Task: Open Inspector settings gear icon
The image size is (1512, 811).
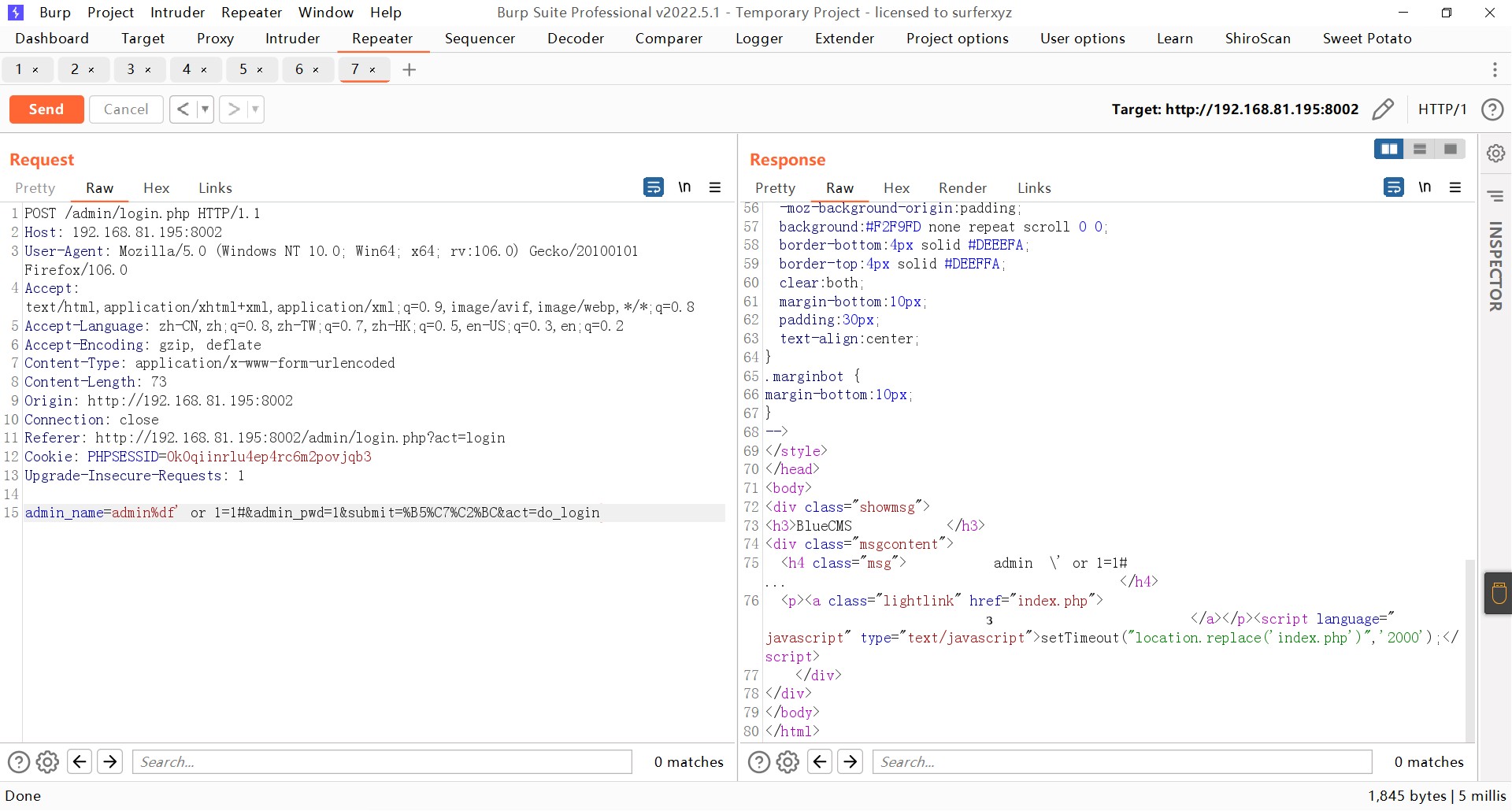Action: [x=1495, y=154]
